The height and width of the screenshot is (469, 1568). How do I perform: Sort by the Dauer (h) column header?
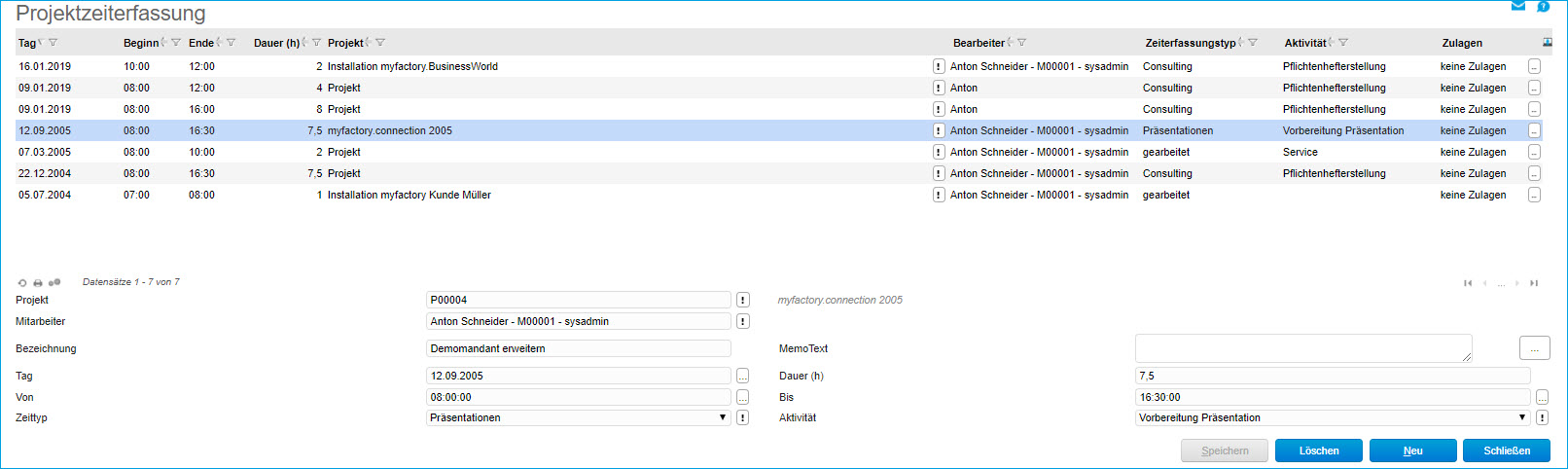coord(276,43)
